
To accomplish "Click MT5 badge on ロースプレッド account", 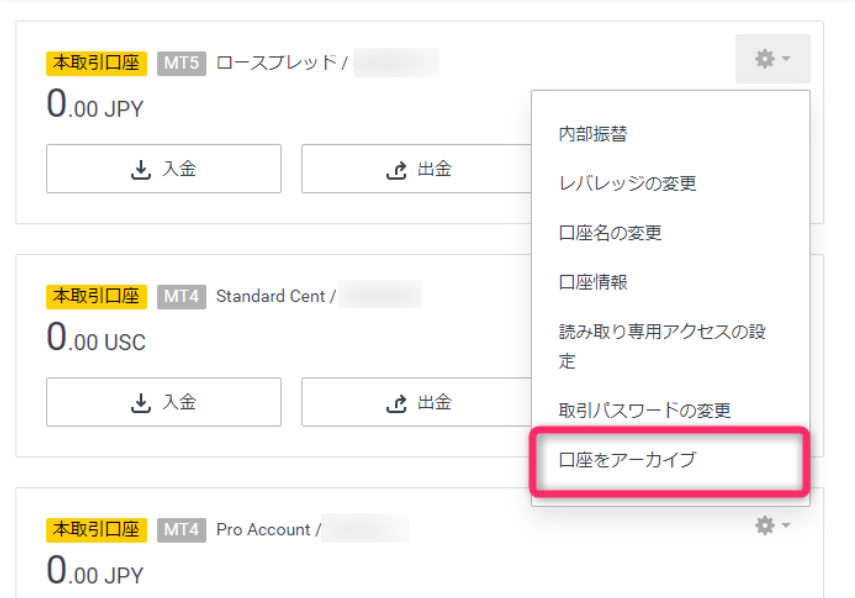I will [182, 63].
